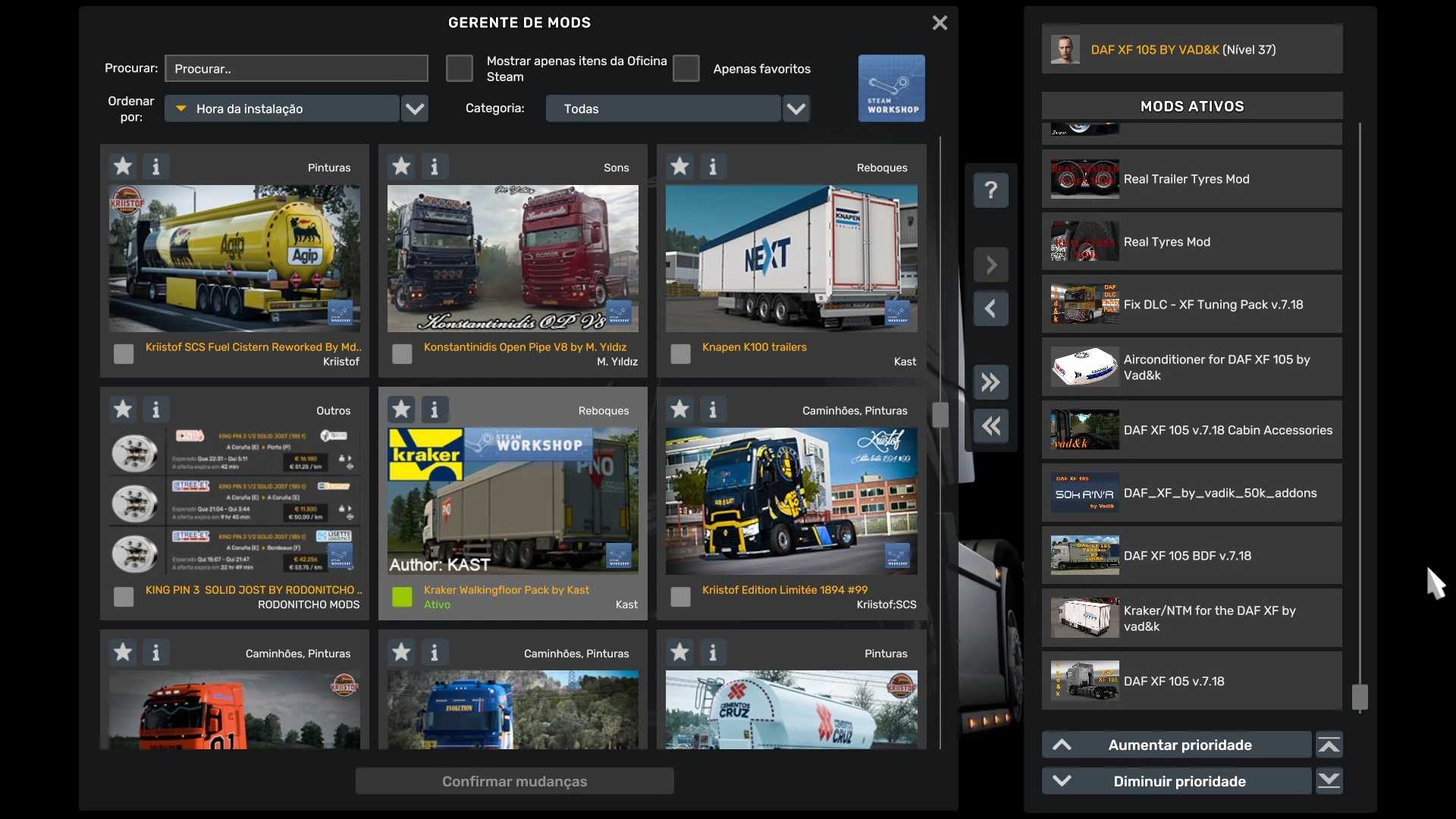Image resolution: width=1456 pixels, height=819 pixels.
Task: Toggle the Kraker Walkingfloor Pack active checkbox
Action: coord(402,597)
